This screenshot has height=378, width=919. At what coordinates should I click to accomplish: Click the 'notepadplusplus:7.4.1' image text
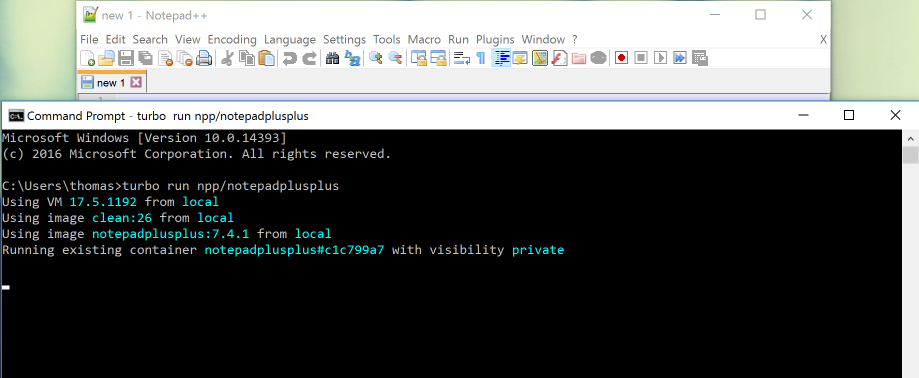171,234
